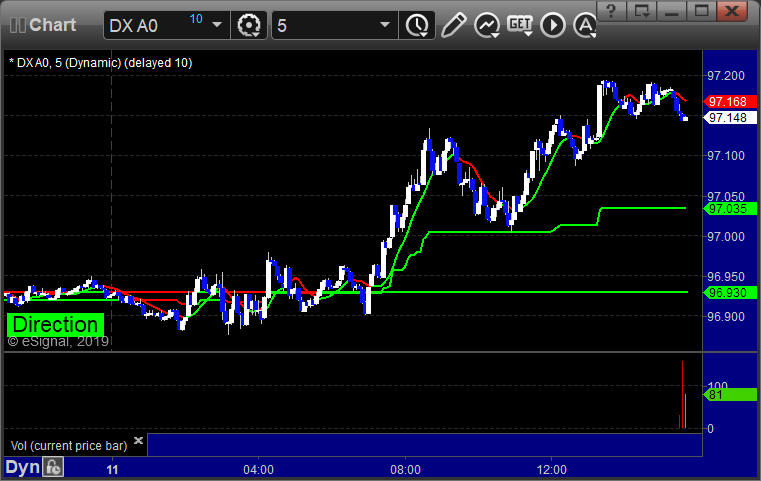
Task: Expand the DX A0 symbol dropdown
Action: point(216,25)
